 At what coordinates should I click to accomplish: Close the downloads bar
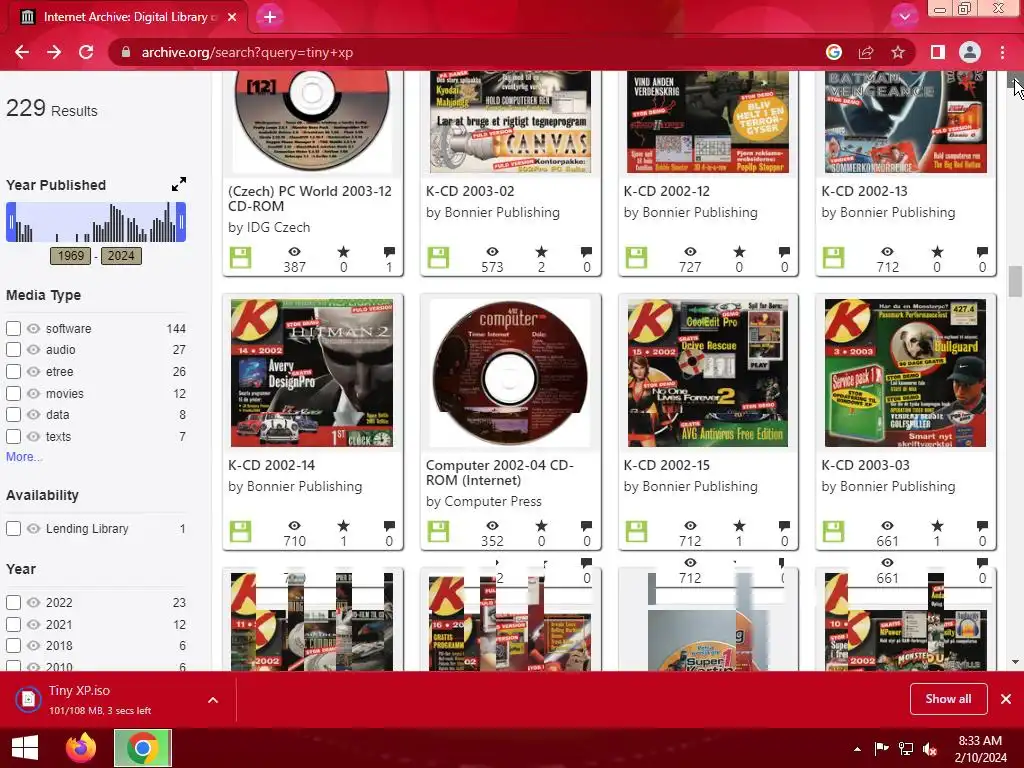(x=1006, y=699)
